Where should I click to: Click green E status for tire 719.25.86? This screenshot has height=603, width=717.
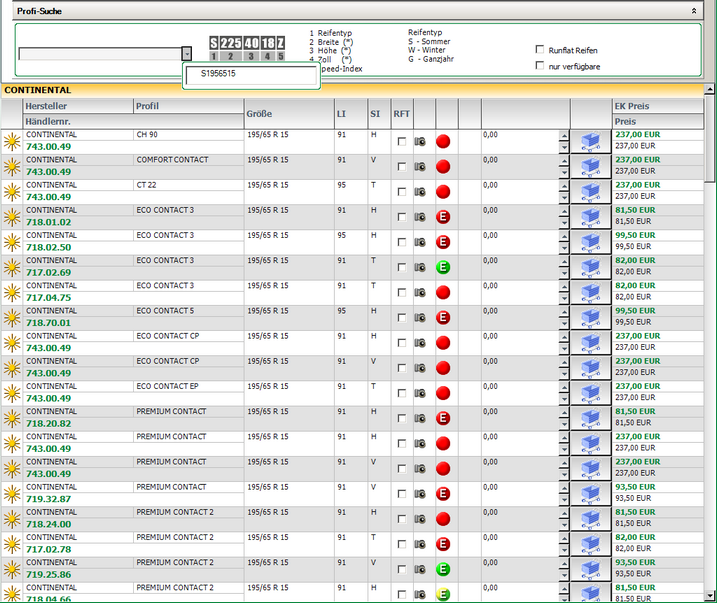click(443, 569)
